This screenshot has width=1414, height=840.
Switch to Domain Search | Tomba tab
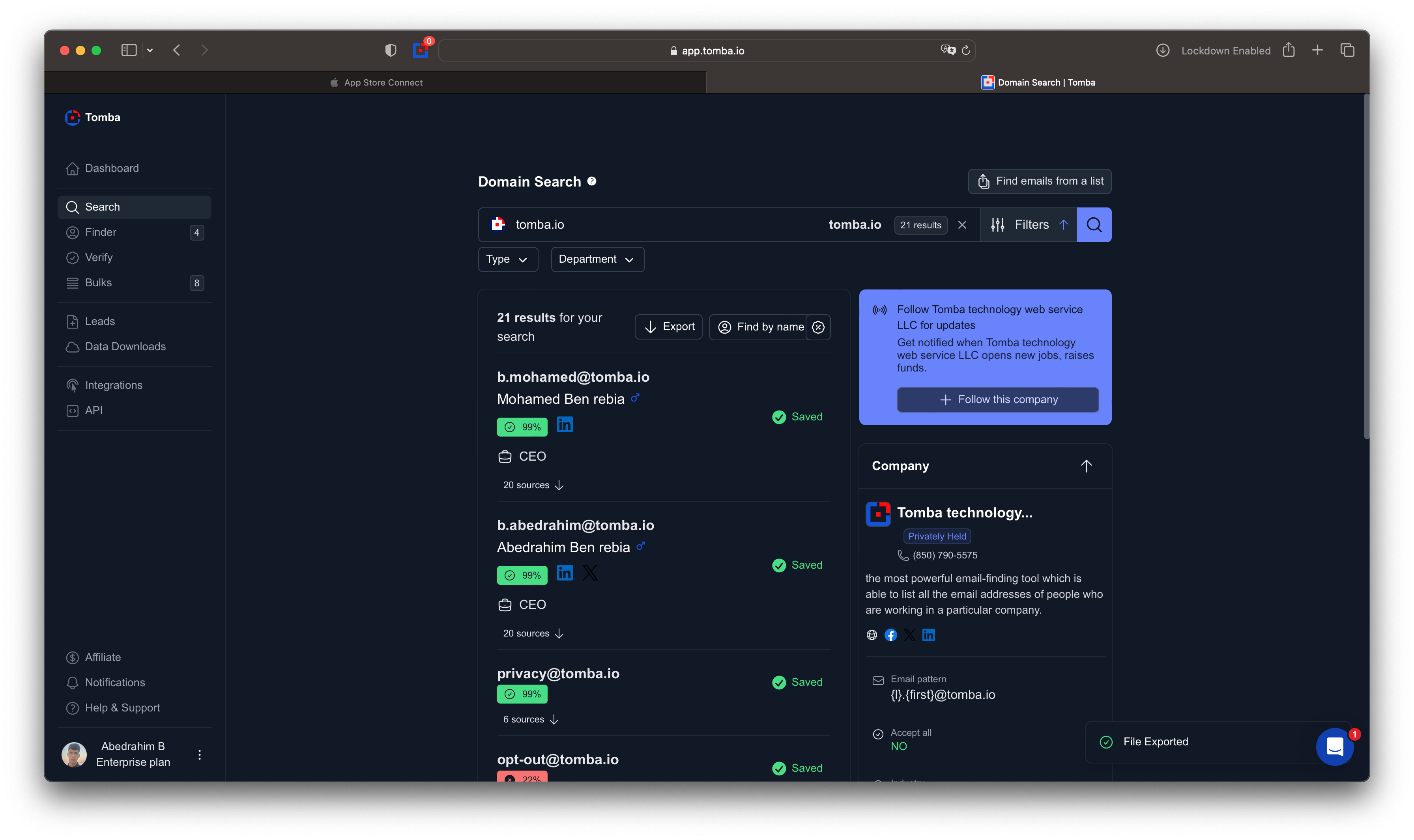tap(1038, 83)
